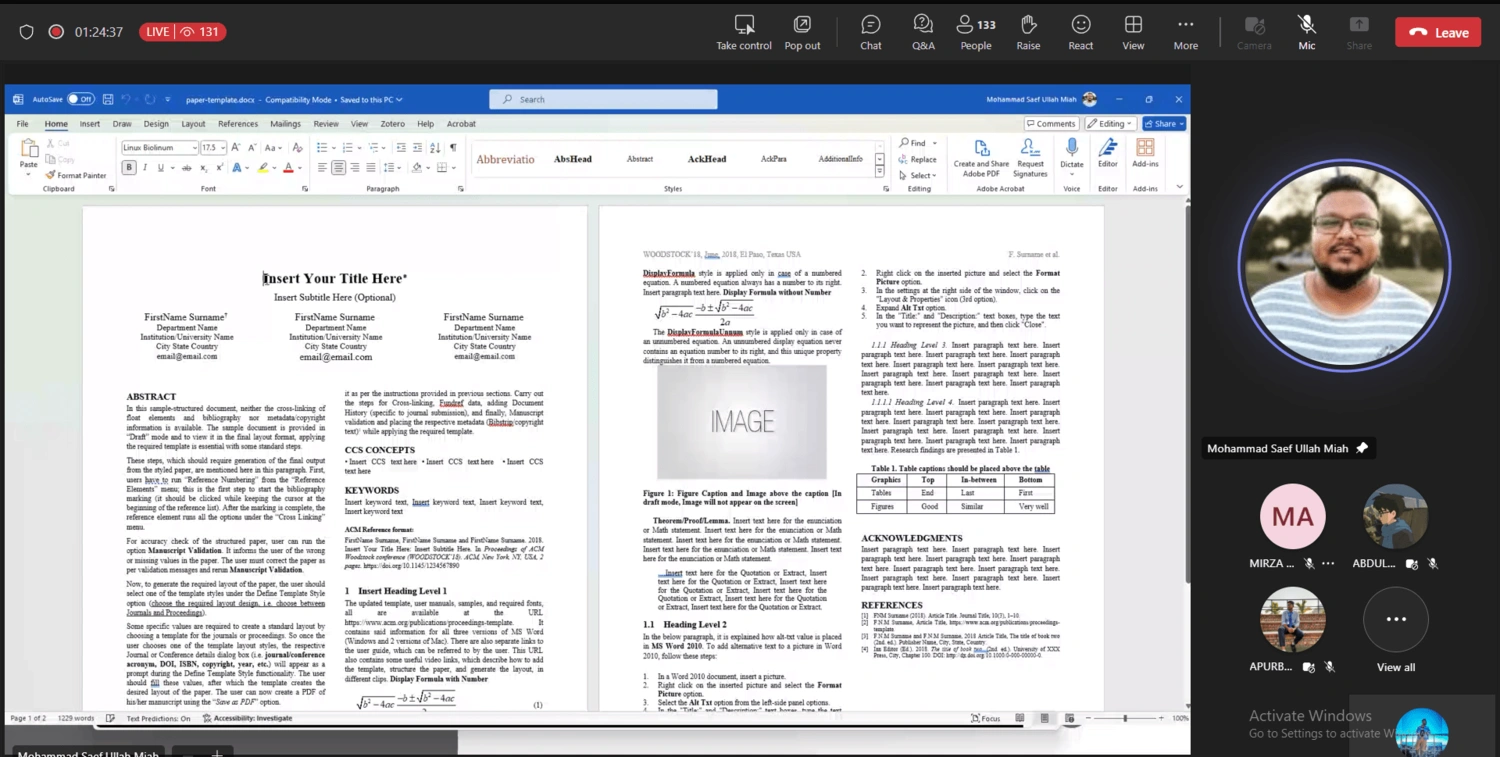
Task: Leave the meeting
Action: [1437, 32]
